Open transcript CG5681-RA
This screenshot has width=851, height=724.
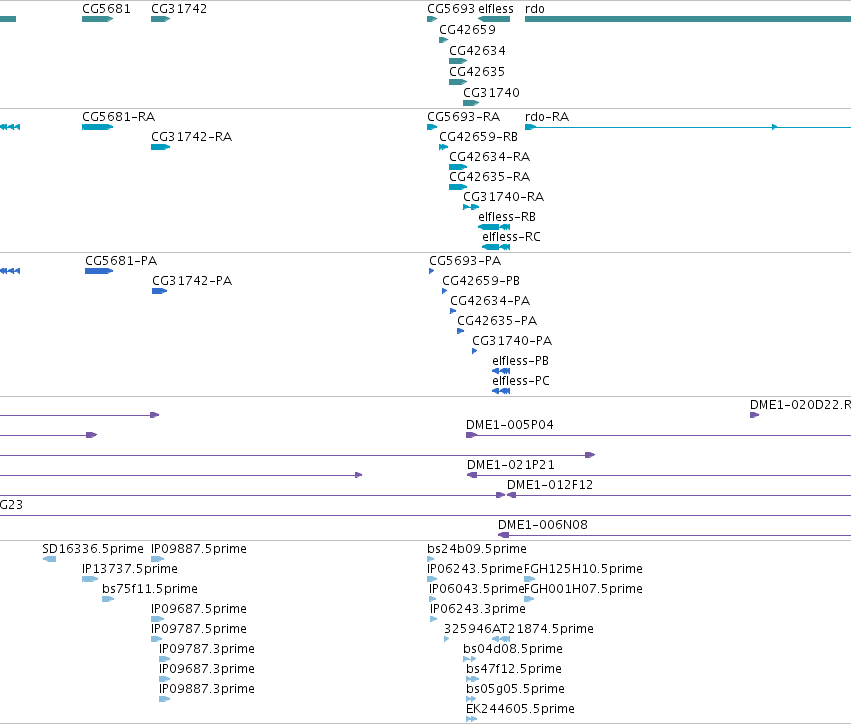(118, 117)
